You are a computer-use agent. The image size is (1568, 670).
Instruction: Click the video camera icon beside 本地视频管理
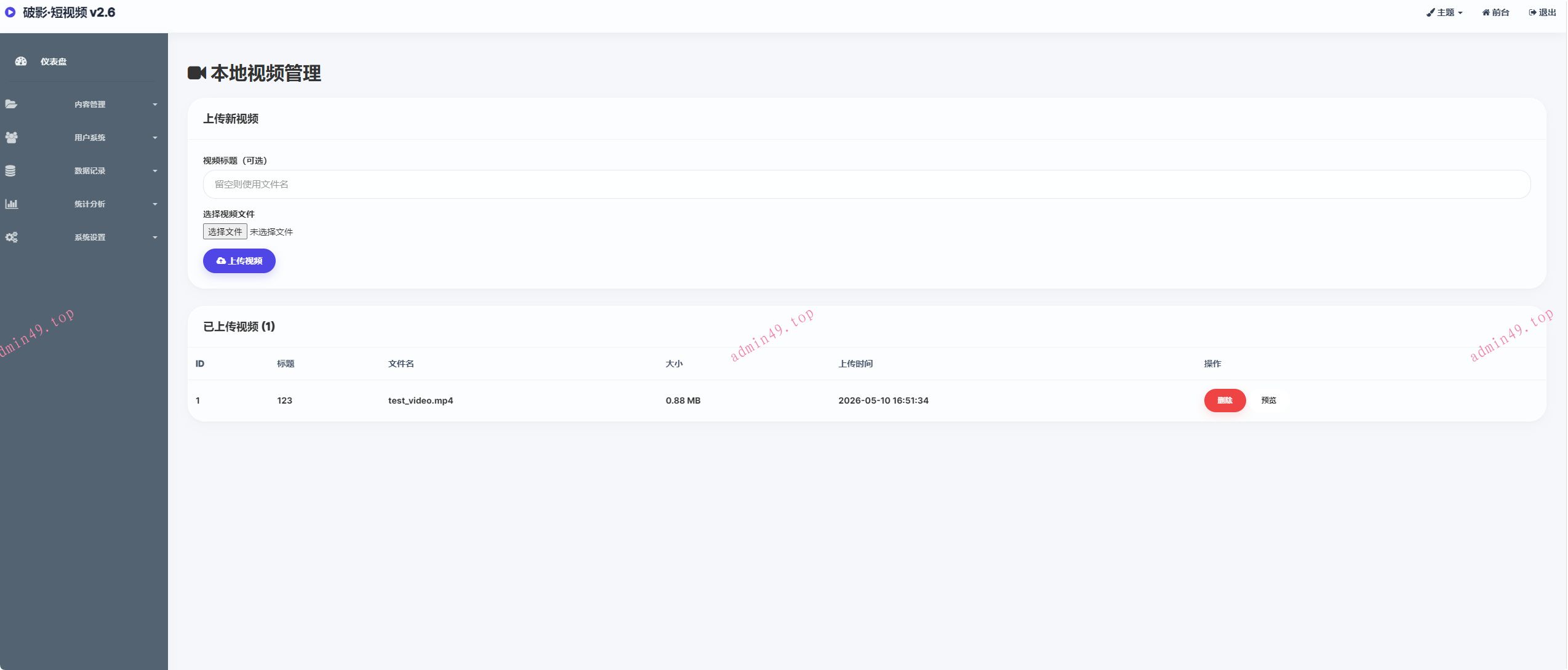click(x=197, y=73)
